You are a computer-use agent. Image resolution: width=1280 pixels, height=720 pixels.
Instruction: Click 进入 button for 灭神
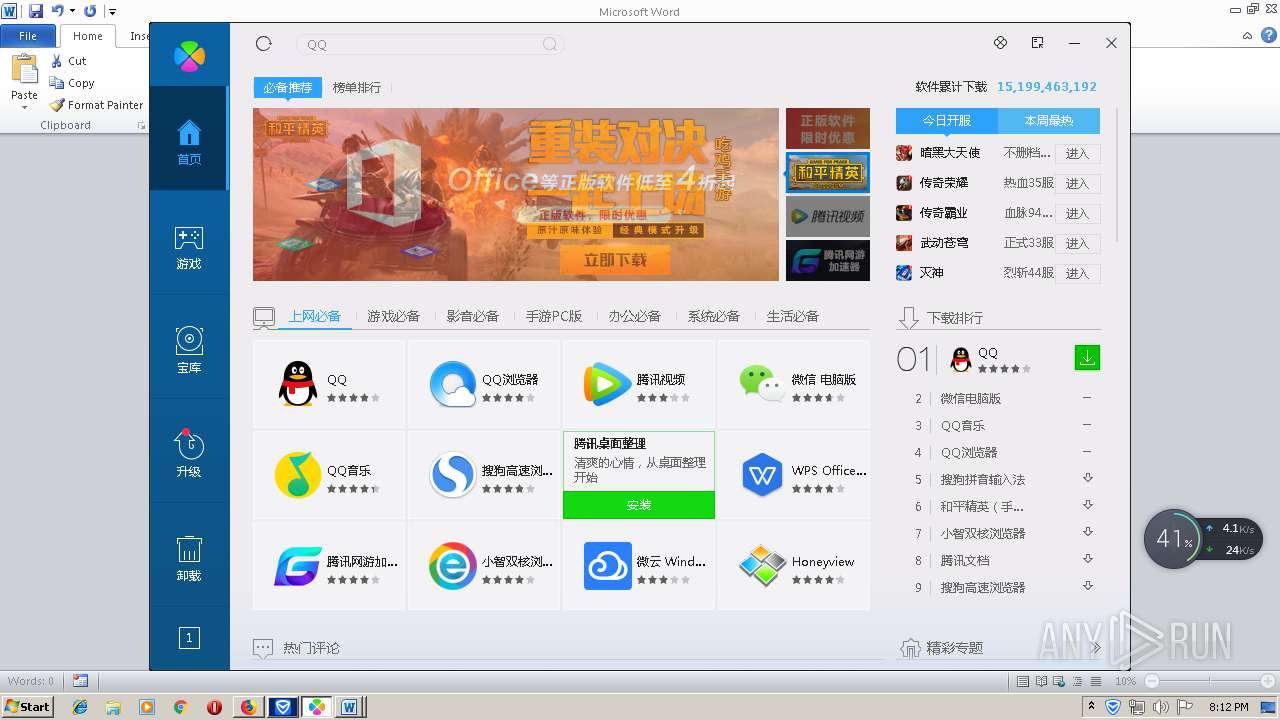1078,273
